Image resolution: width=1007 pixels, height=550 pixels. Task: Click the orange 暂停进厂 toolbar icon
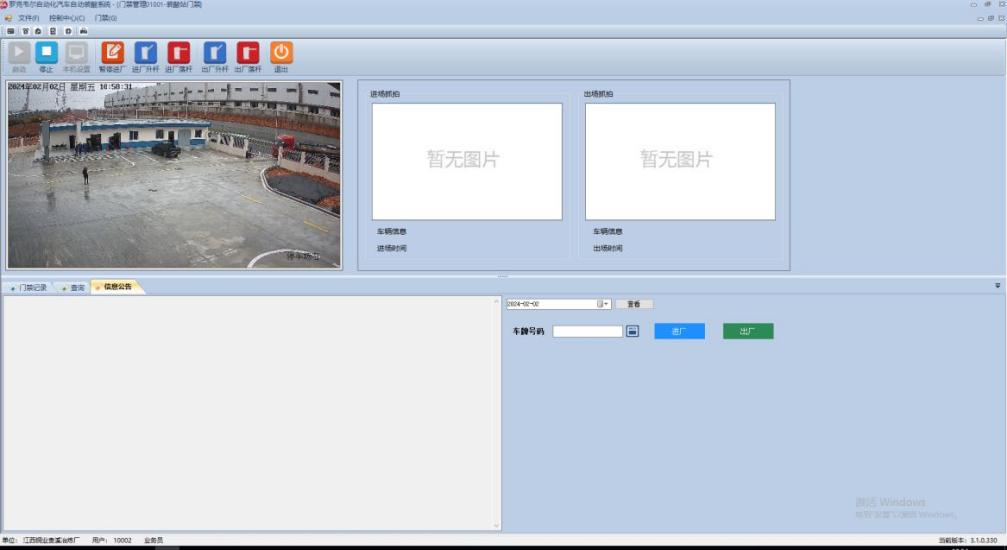click(113, 53)
